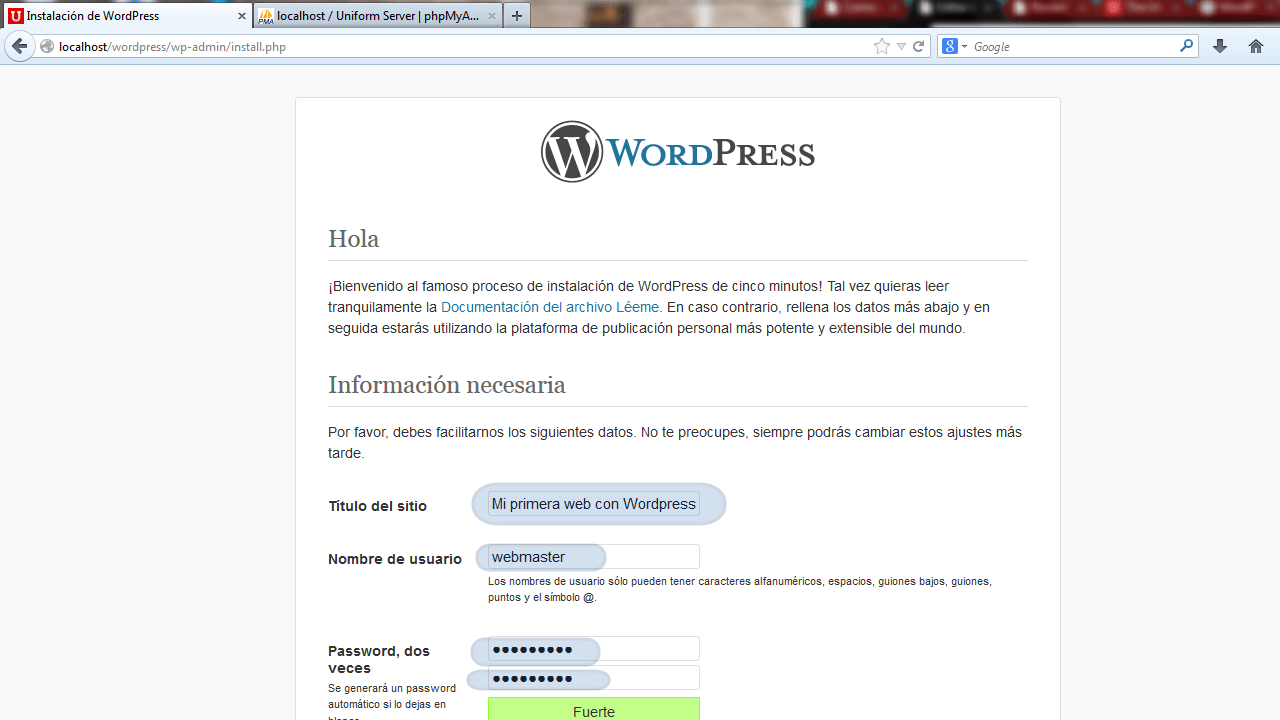Open the downloads arrow icon
The height and width of the screenshot is (720, 1280).
pyautogui.click(x=1220, y=46)
